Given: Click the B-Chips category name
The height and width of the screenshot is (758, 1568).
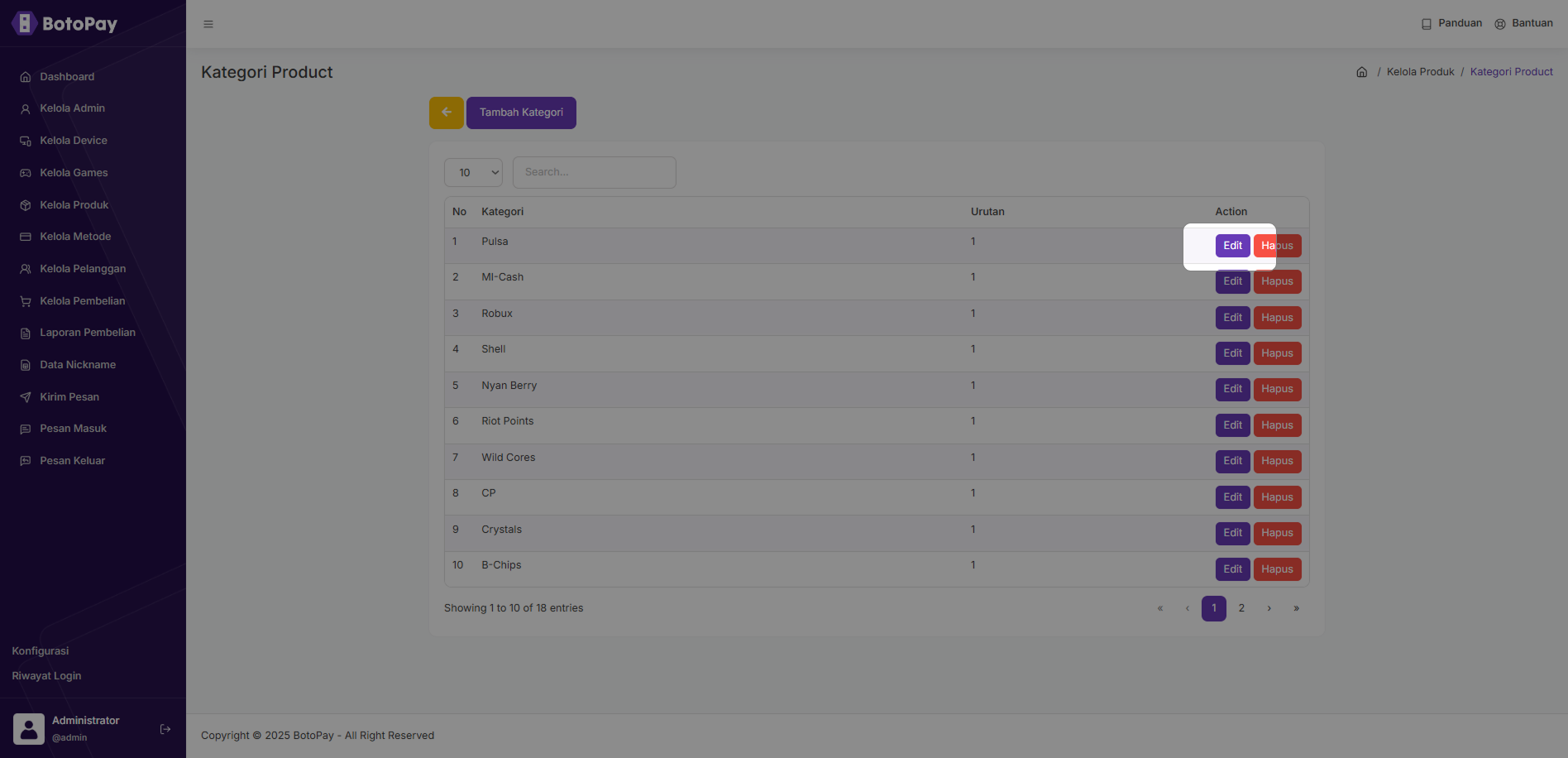Looking at the screenshot, I should click(501, 565).
